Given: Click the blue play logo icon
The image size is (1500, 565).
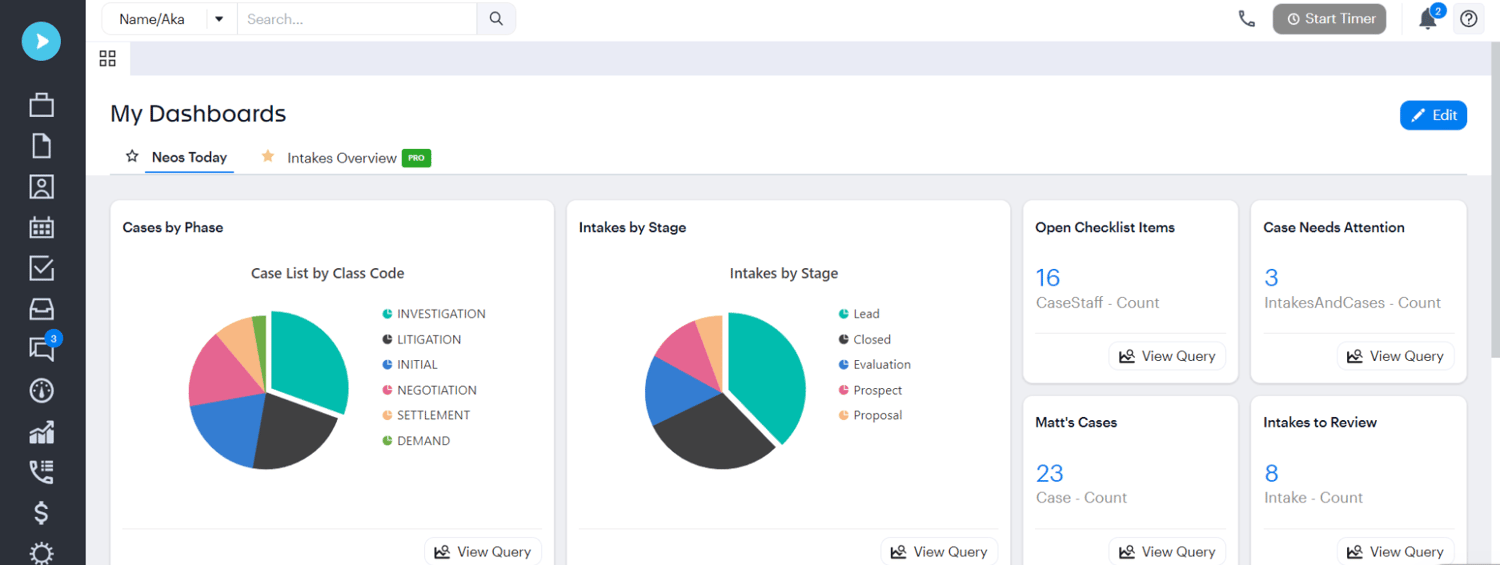Looking at the screenshot, I should [x=41, y=41].
